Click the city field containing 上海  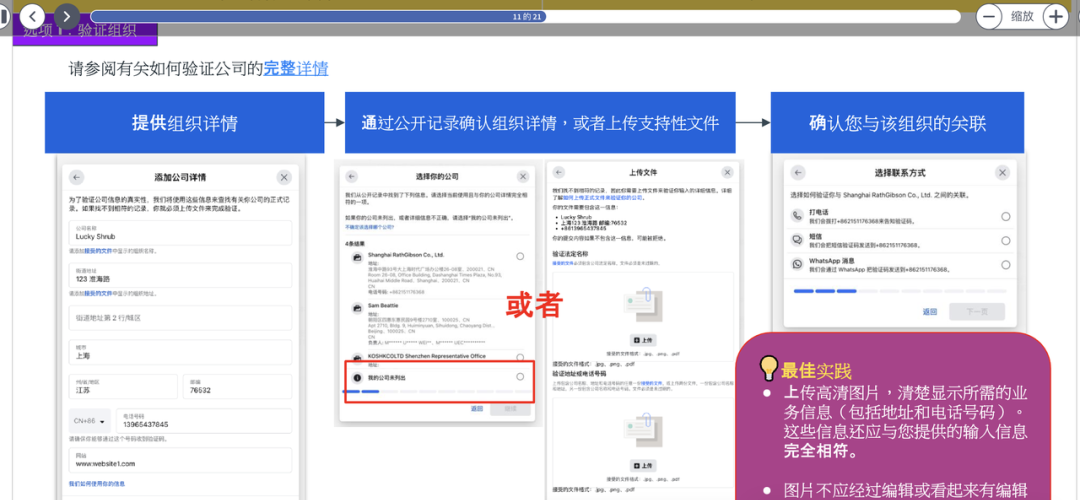[x=180, y=353]
